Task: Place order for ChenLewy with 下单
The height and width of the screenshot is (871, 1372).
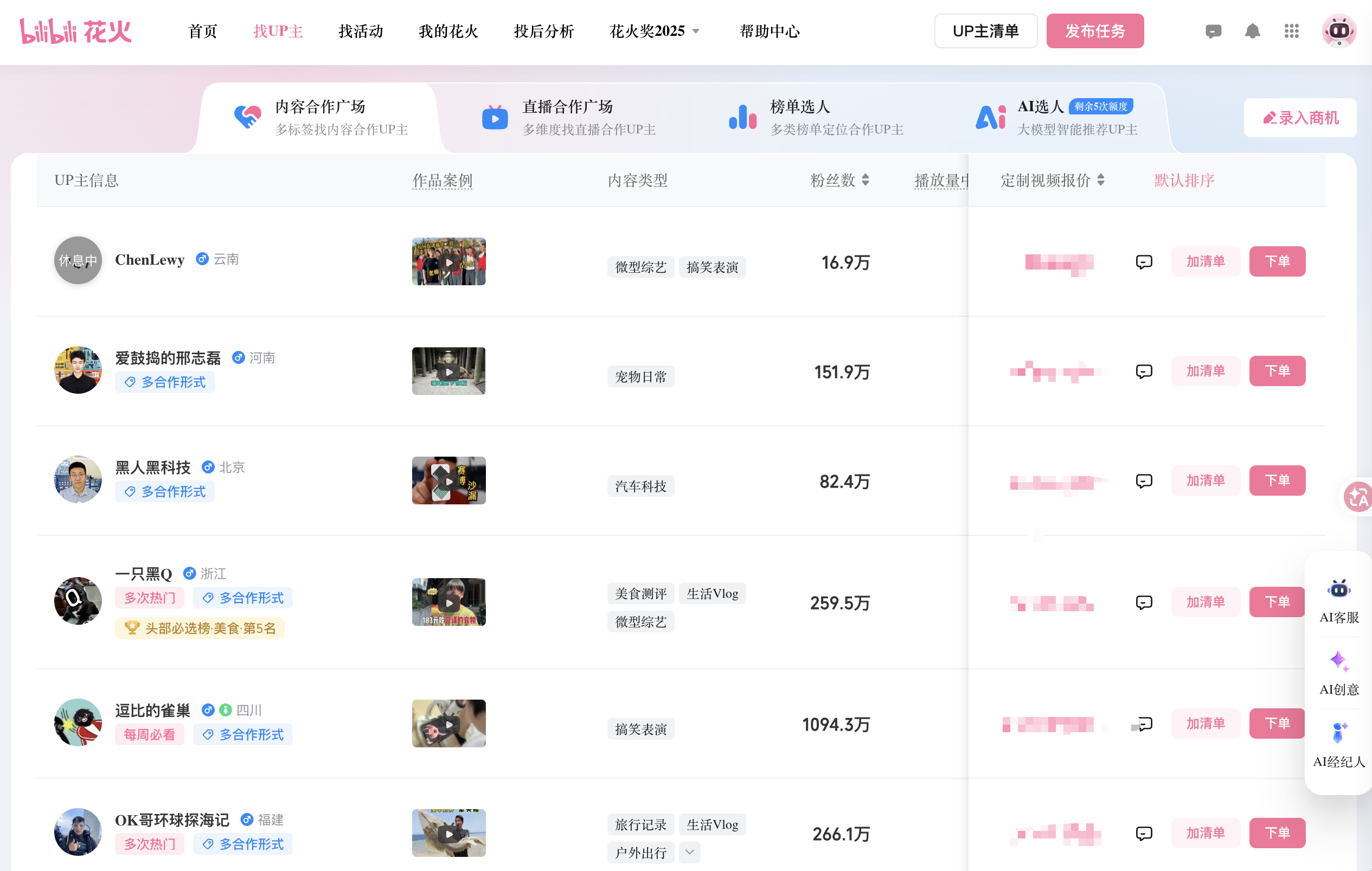Action: pyautogui.click(x=1278, y=261)
